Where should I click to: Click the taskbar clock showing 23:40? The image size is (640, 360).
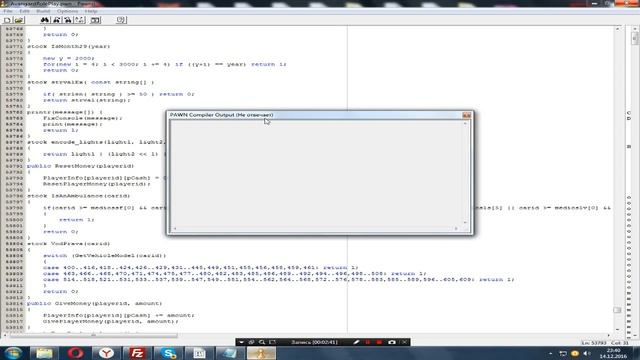613,353
